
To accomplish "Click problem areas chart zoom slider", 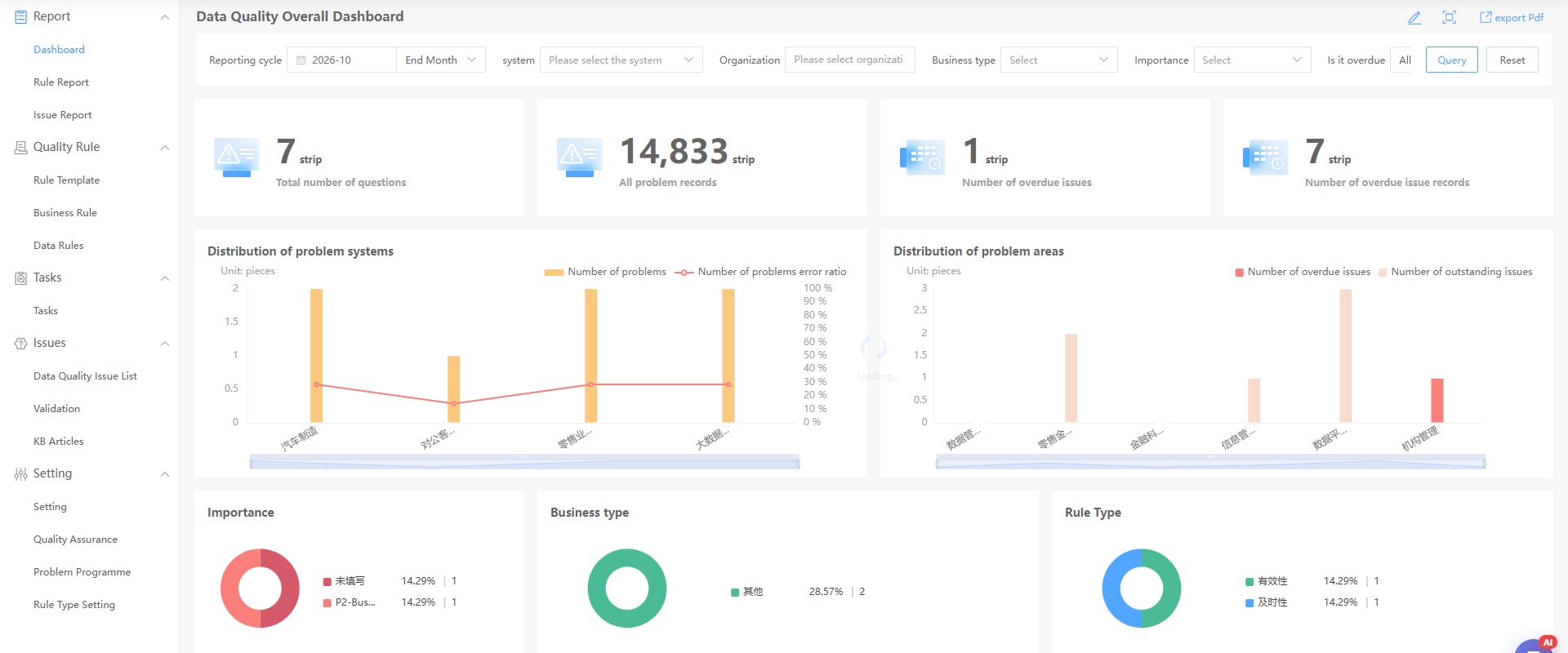I will (x=1210, y=463).
